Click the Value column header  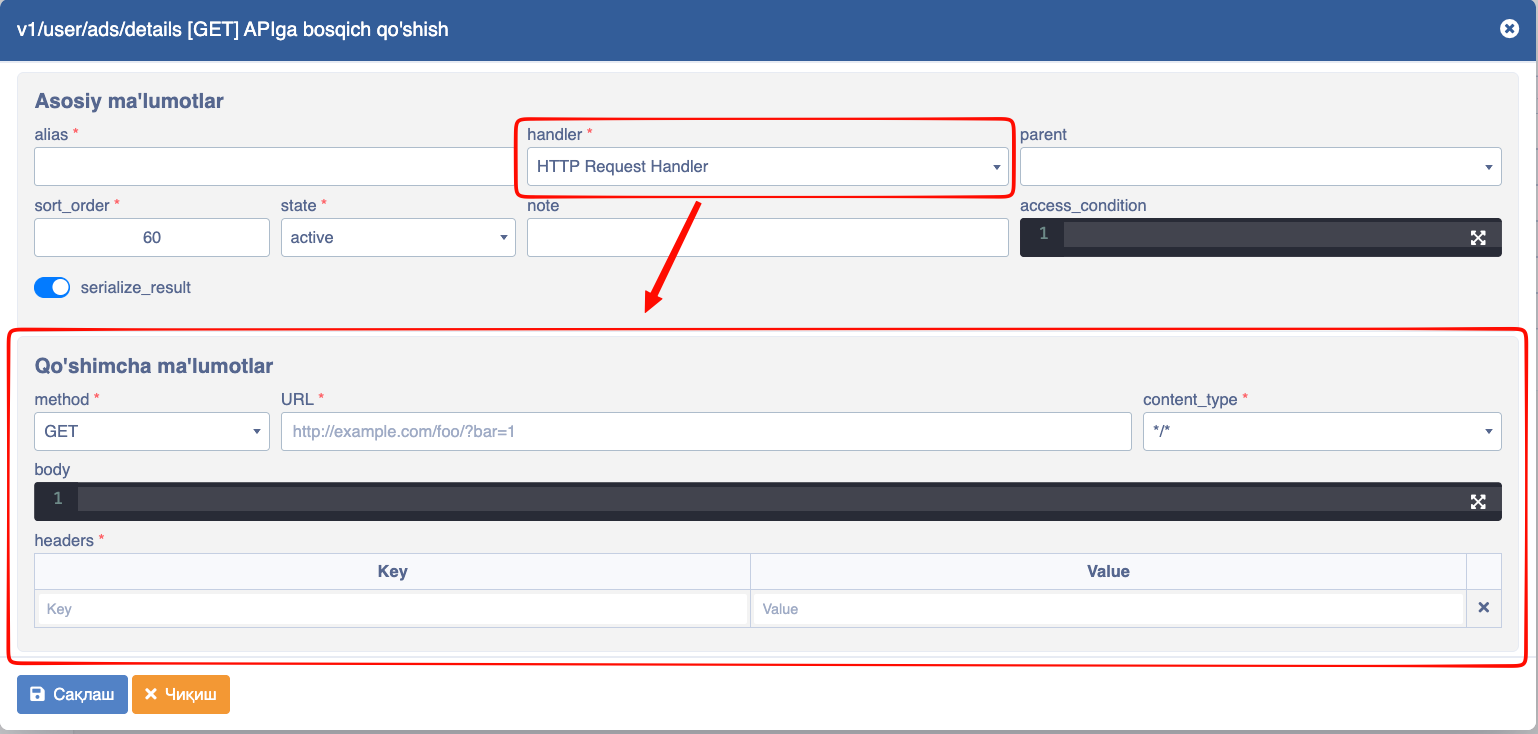pyautogui.click(x=1108, y=571)
